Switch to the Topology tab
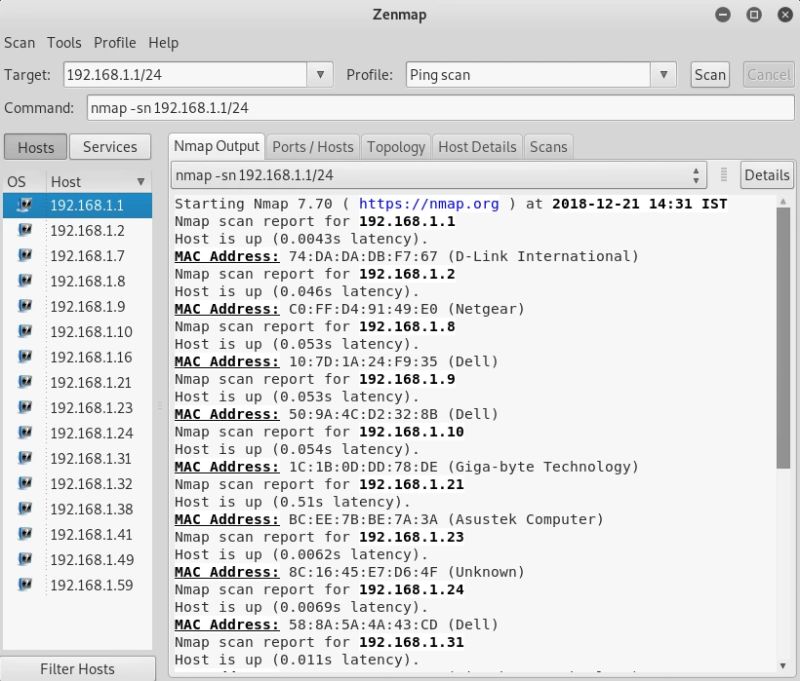Viewport: 800px width, 681px height. (396, 147)
